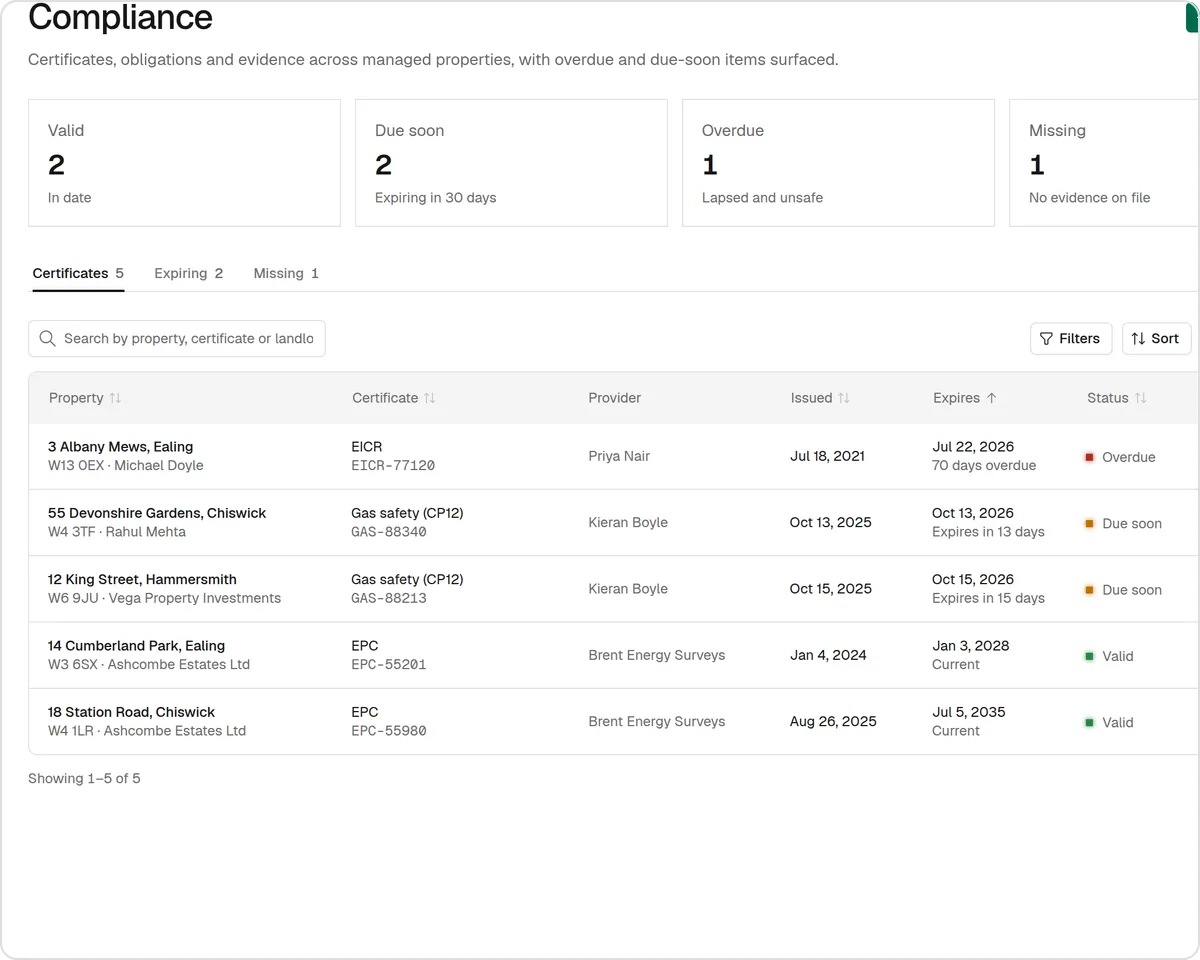
Task: Click Showing 1–5 of 5 text
Action: click(x=84, y=778)
